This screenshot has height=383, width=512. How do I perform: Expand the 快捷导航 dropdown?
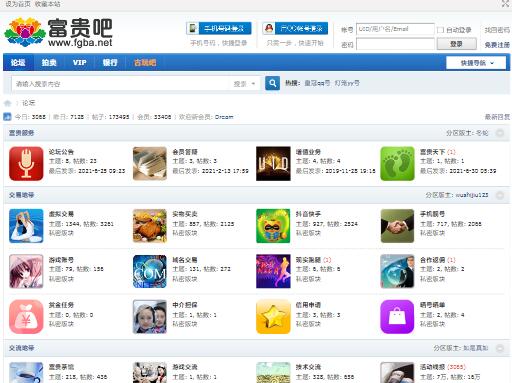pos(476,63)
